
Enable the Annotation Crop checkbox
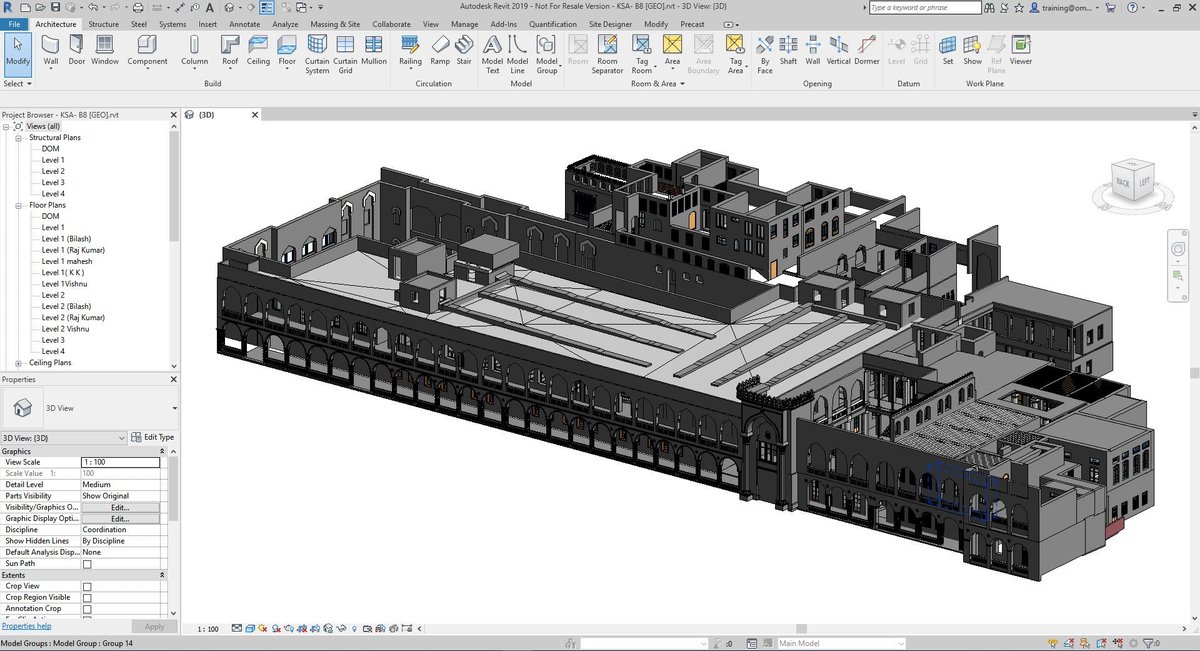point(87,608)
